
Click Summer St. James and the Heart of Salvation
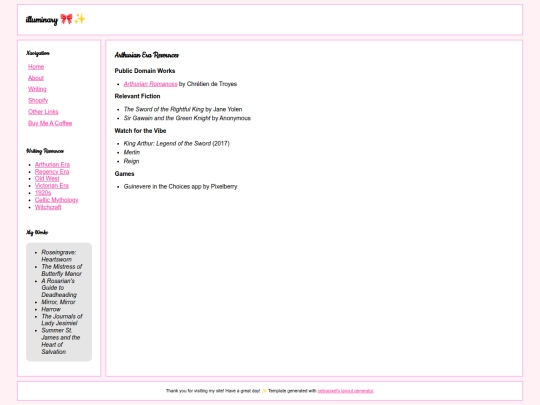[x=61, y=341]
